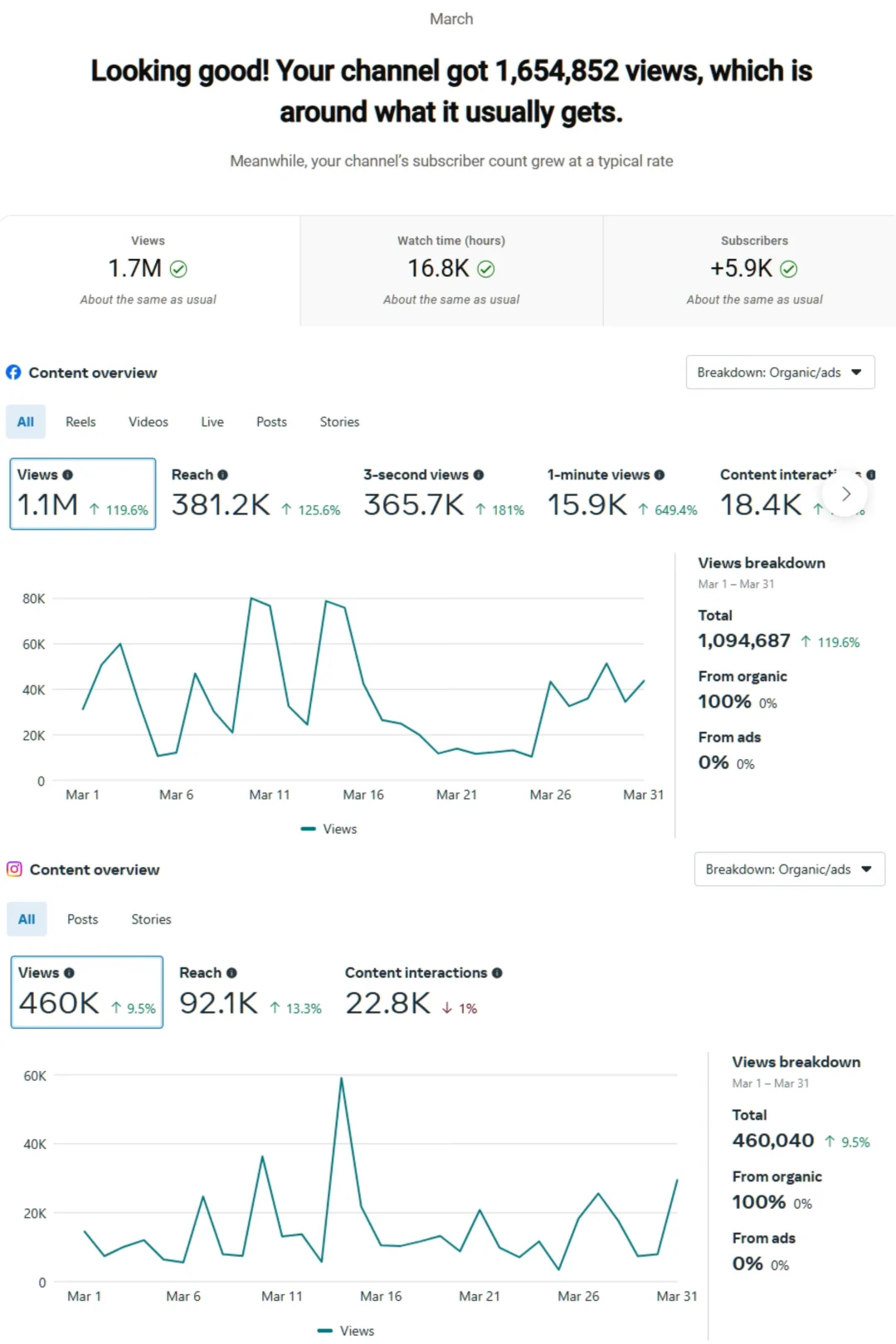
Task: Click Mar 16 label on Facebook chart axis
Action: 363,795
